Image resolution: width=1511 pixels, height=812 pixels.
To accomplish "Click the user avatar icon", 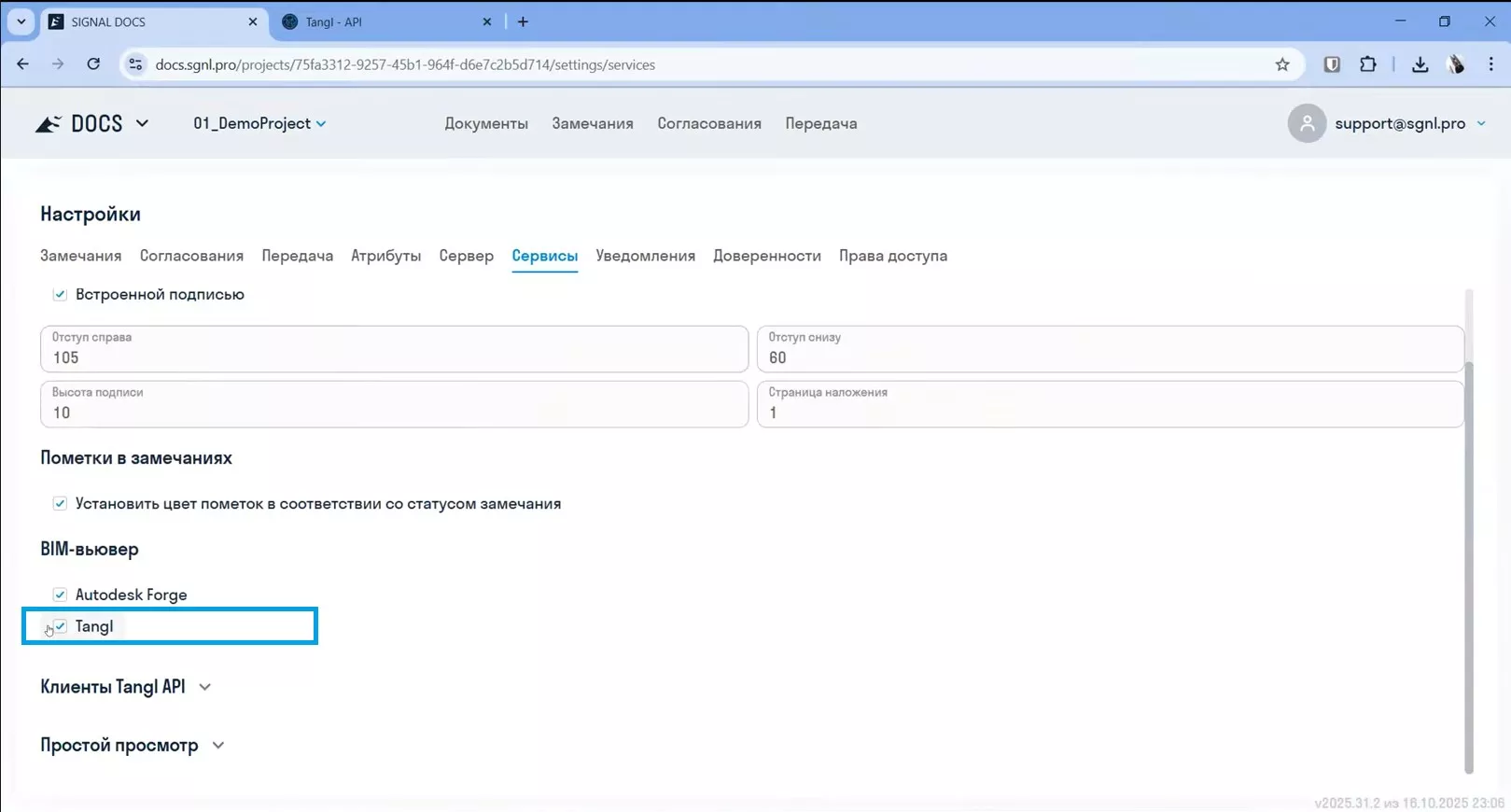I will tap(1307, 123).
